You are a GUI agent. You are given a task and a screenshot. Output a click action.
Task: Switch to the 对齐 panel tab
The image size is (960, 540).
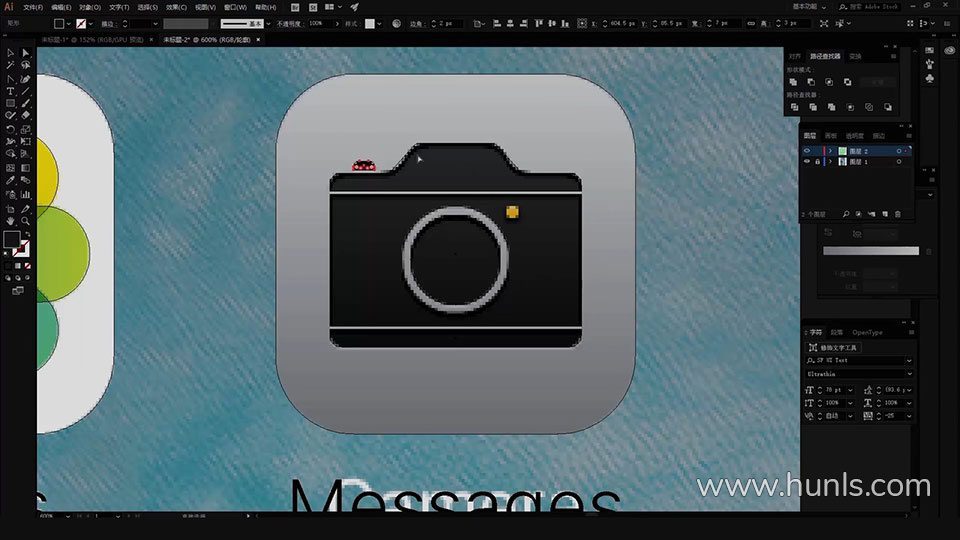coord(795,56)
